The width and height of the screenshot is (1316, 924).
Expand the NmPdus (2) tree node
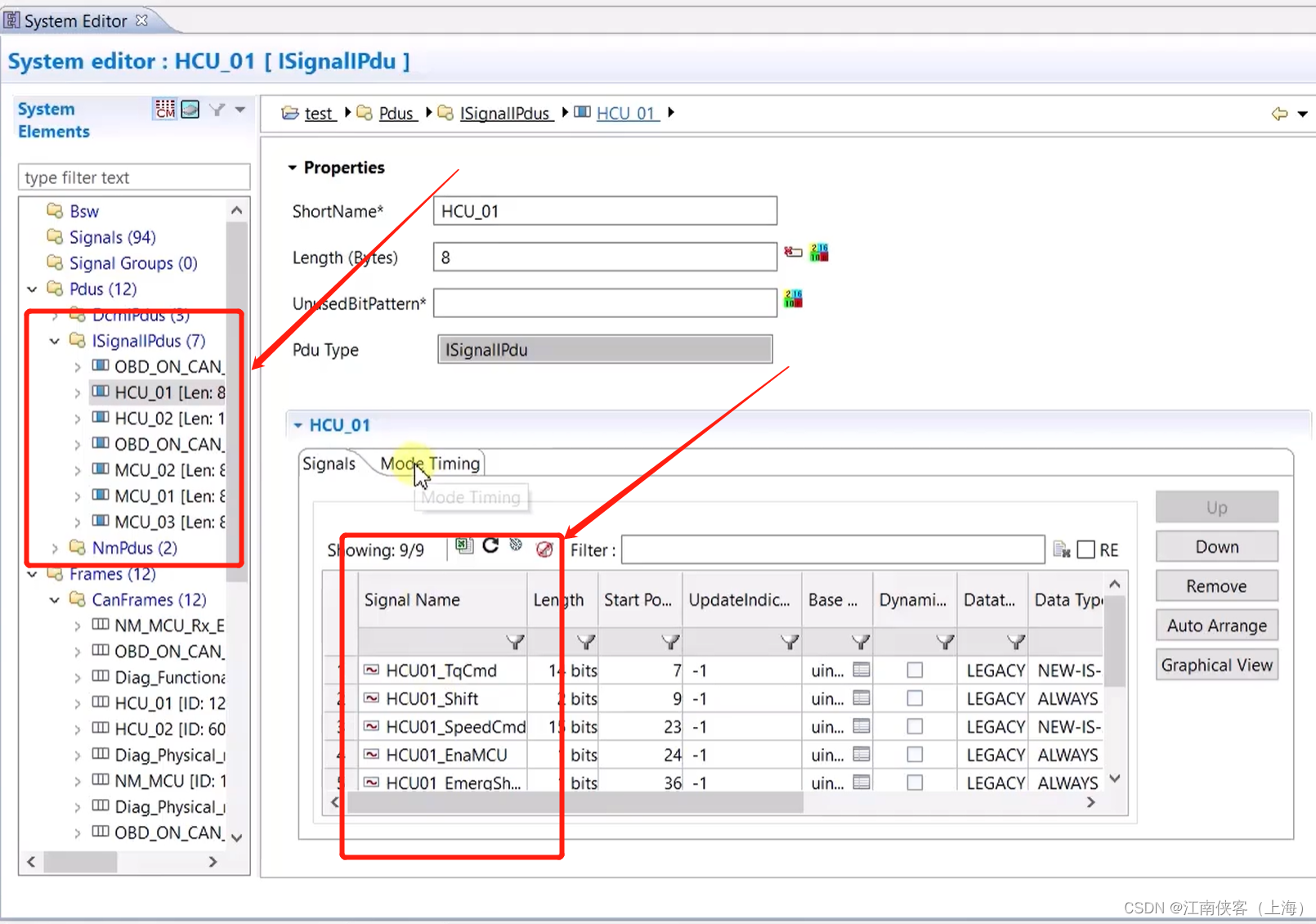55,548
